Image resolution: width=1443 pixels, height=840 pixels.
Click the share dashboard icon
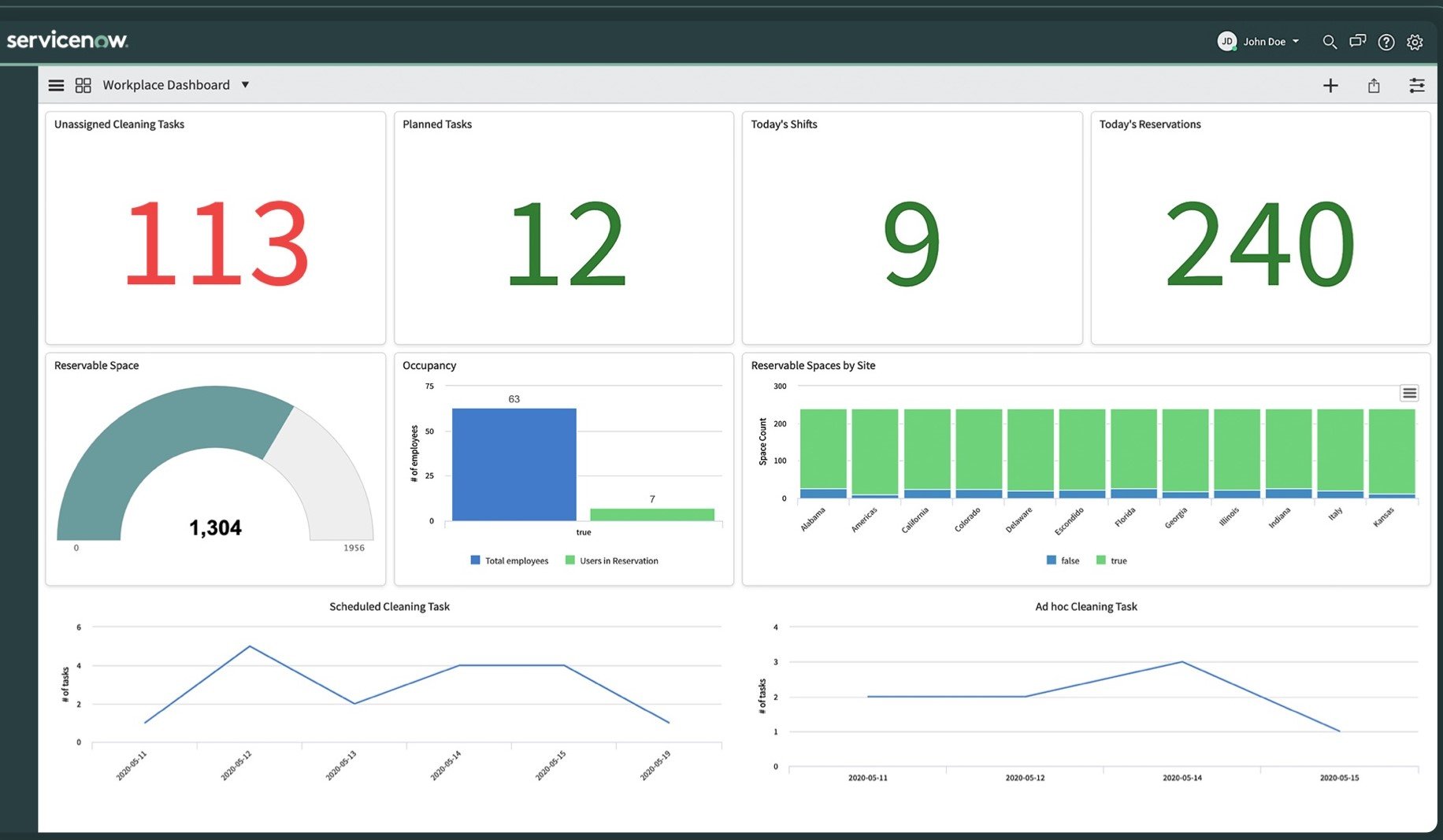1373,85
